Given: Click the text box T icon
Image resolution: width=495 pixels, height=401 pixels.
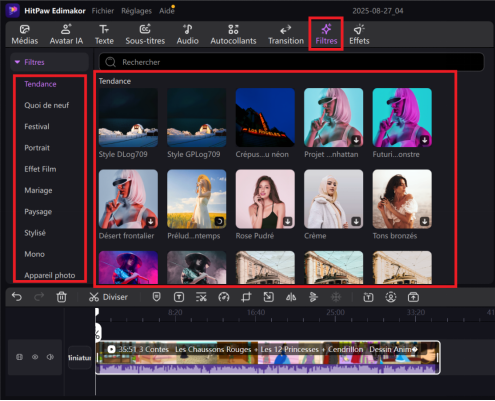Looking at the screenshot, I should [179, 297].
